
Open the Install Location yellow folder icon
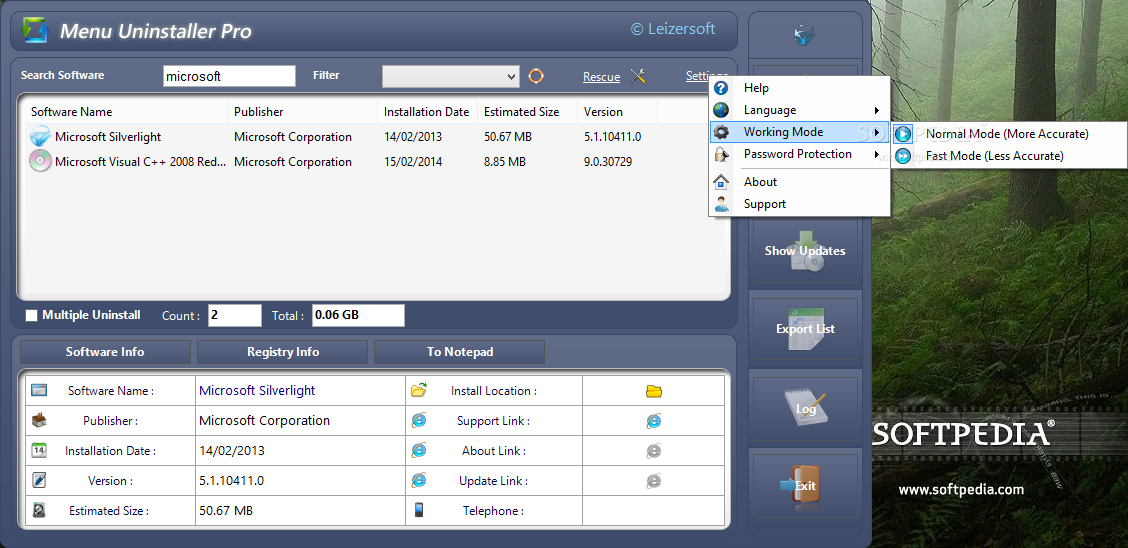click(x=653, y=391)
